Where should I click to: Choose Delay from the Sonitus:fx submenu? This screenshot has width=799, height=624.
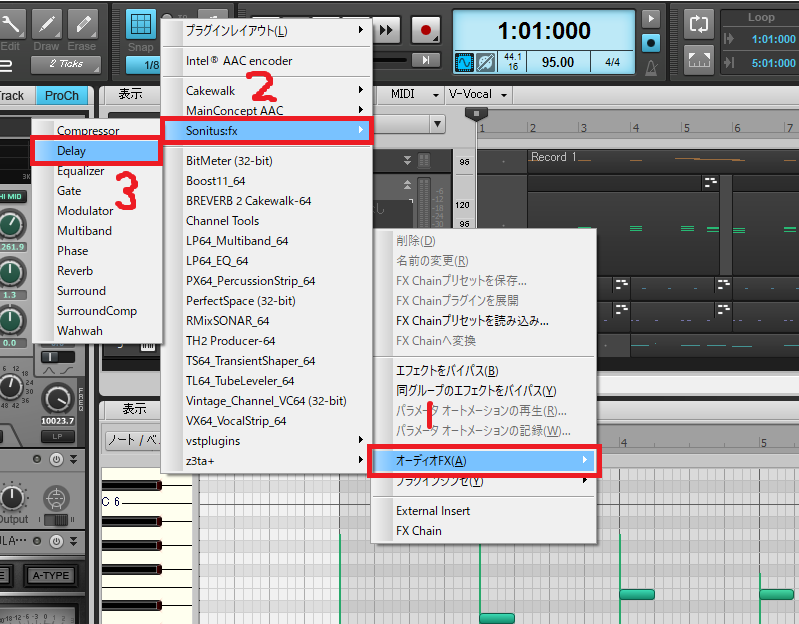point(96,151)
